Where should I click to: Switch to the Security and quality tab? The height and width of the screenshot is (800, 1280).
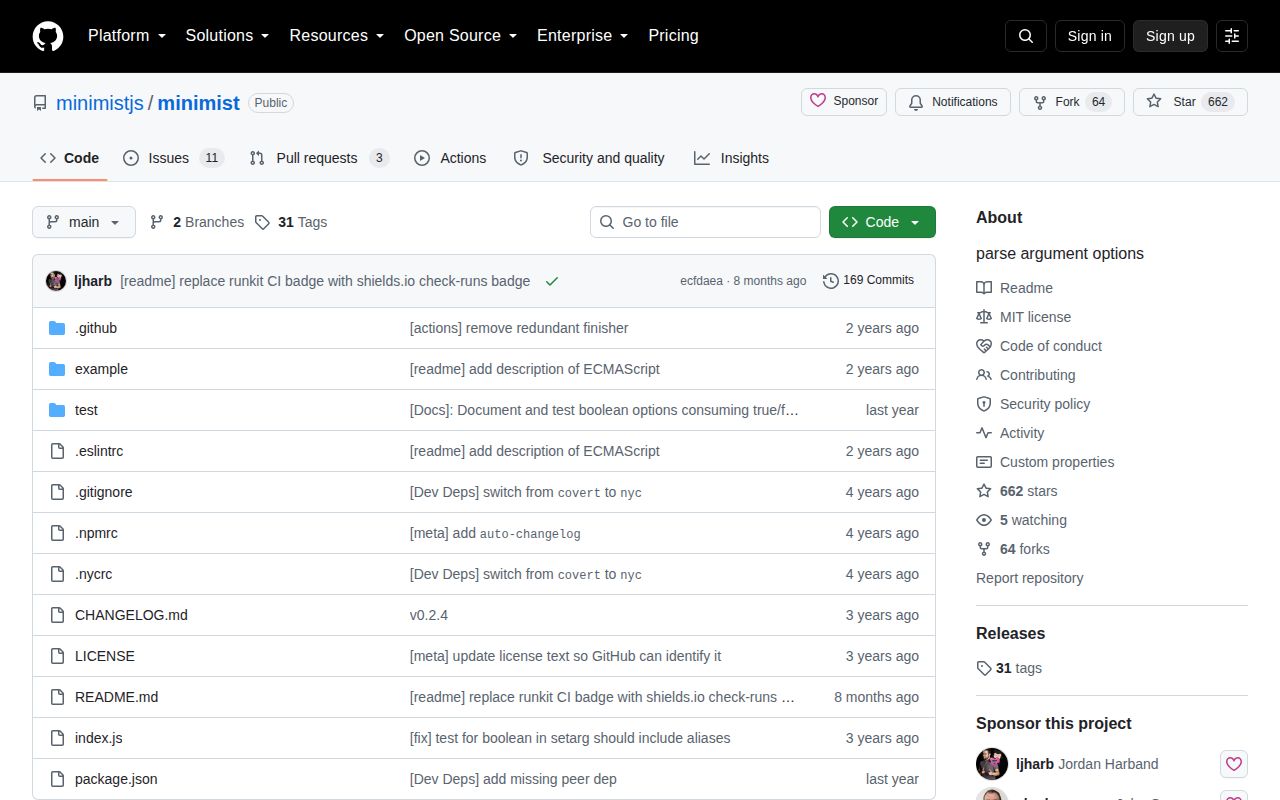tap(589, 158)
